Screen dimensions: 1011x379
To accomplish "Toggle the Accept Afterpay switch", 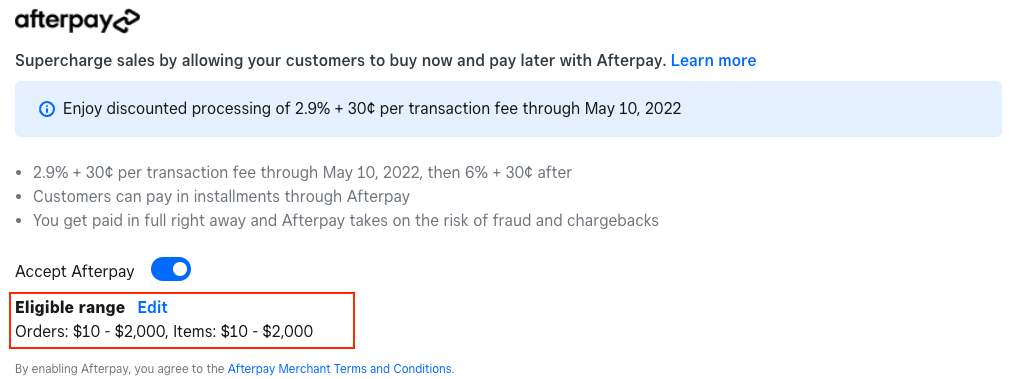I will [x=171, y=269].
